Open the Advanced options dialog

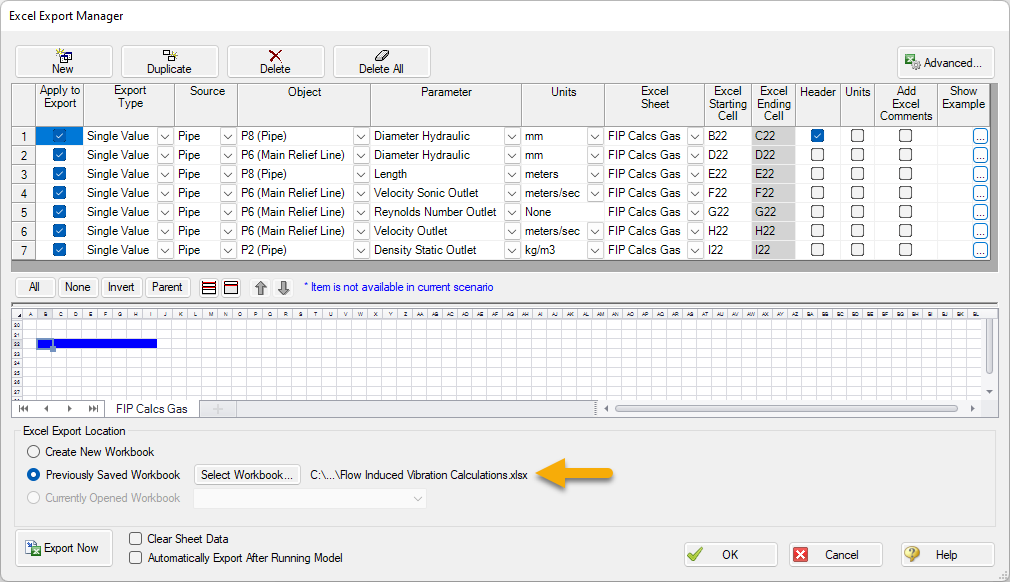[x=944, y=62]
